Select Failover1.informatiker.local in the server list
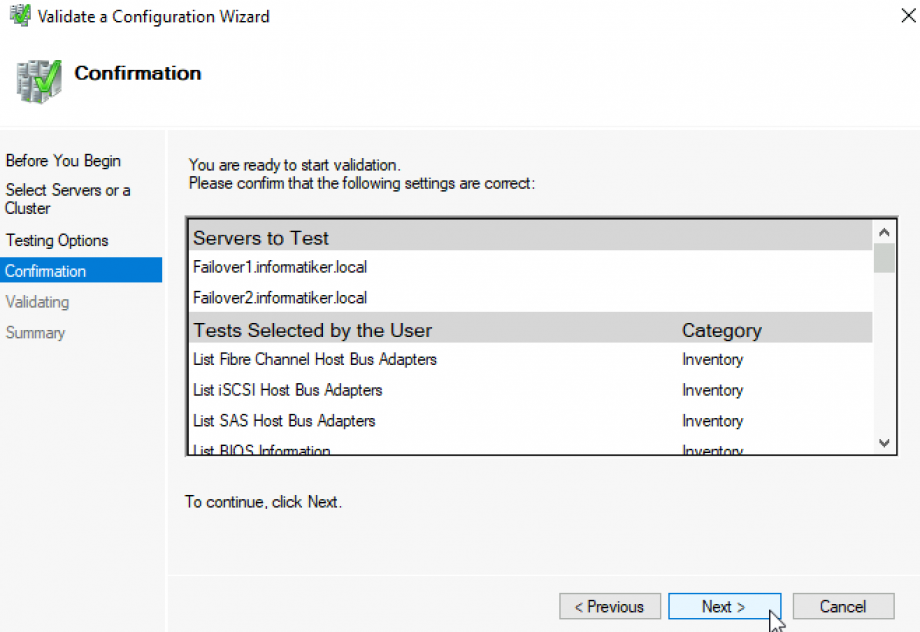920x632 pixels. tap(280, 267)
